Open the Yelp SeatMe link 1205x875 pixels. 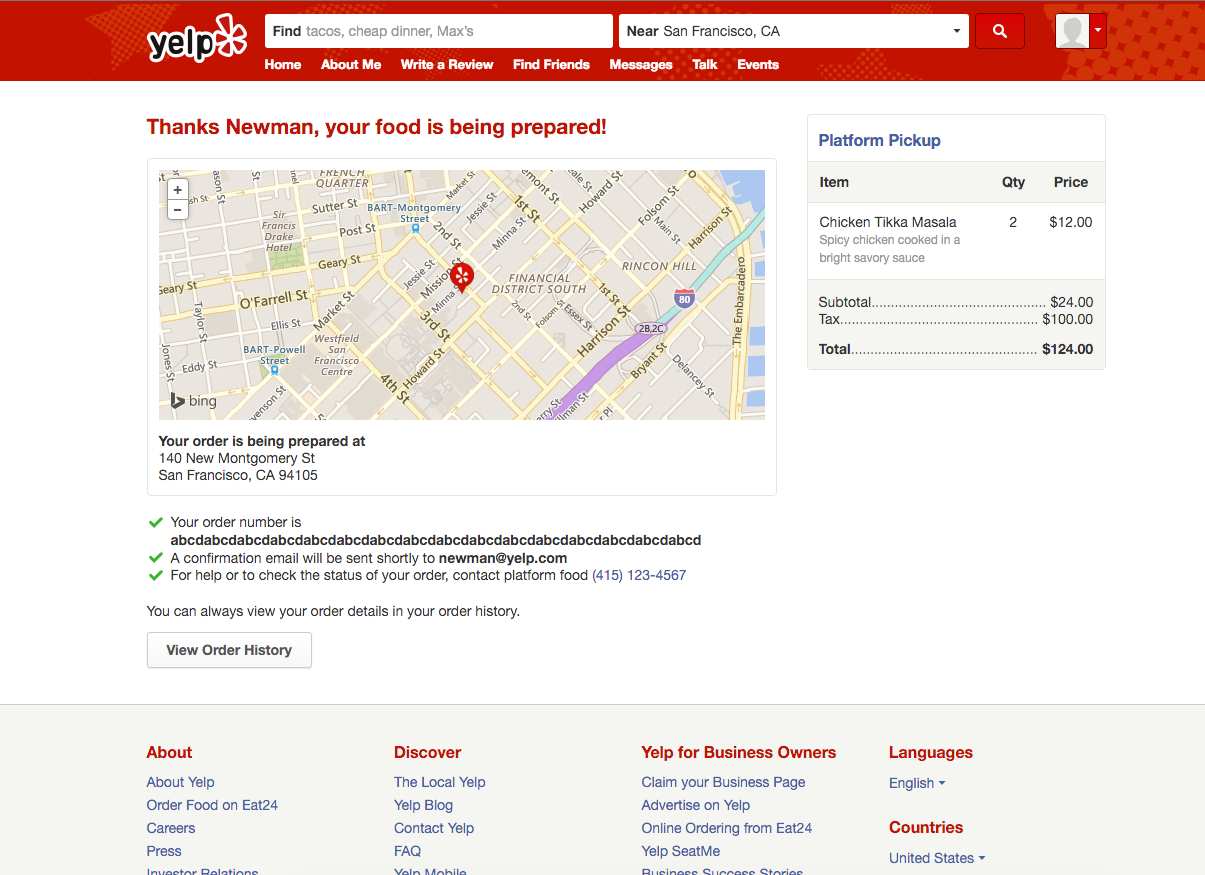click(x=681, y=851)
